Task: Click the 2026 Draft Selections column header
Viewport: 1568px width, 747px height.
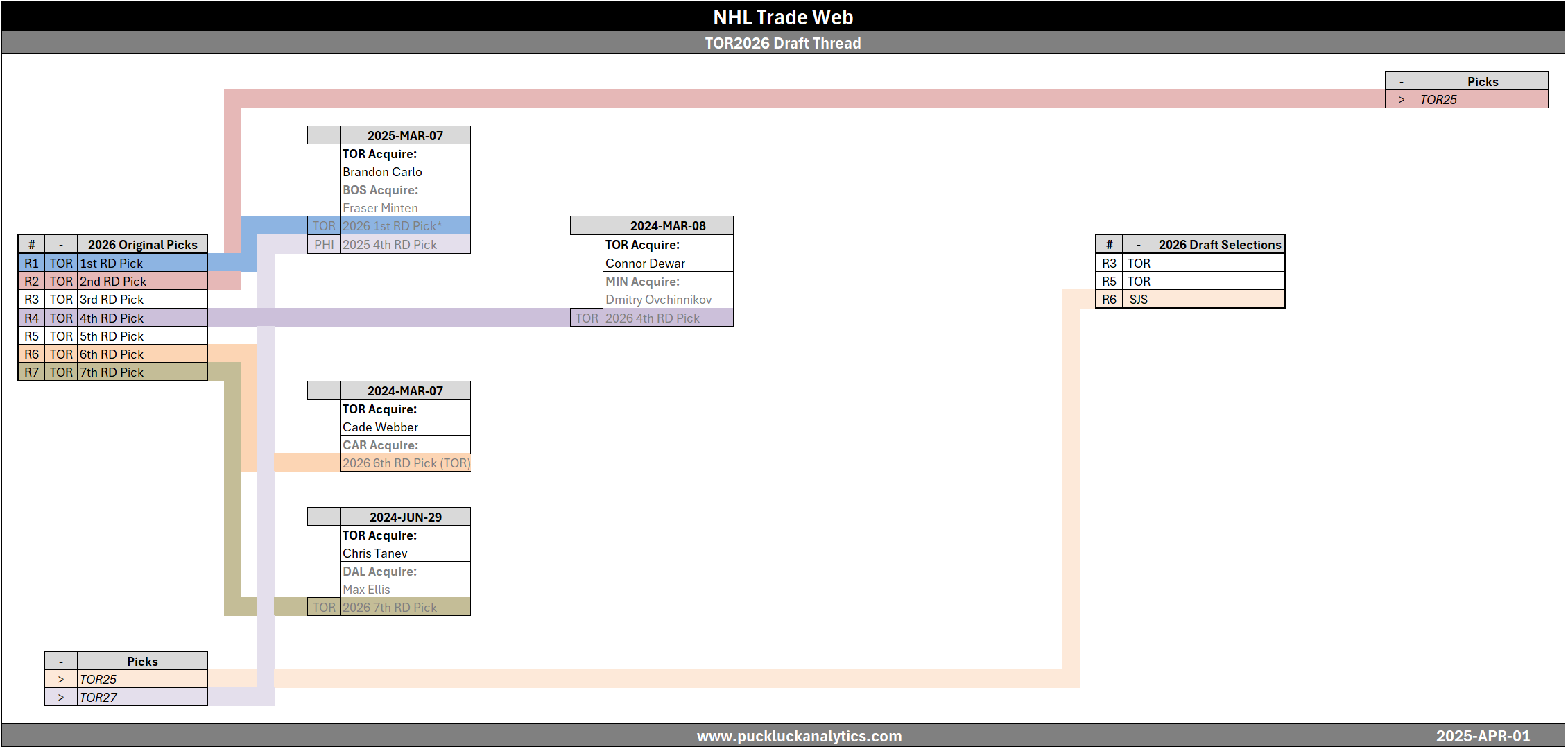Action: tap(1219, 245)
